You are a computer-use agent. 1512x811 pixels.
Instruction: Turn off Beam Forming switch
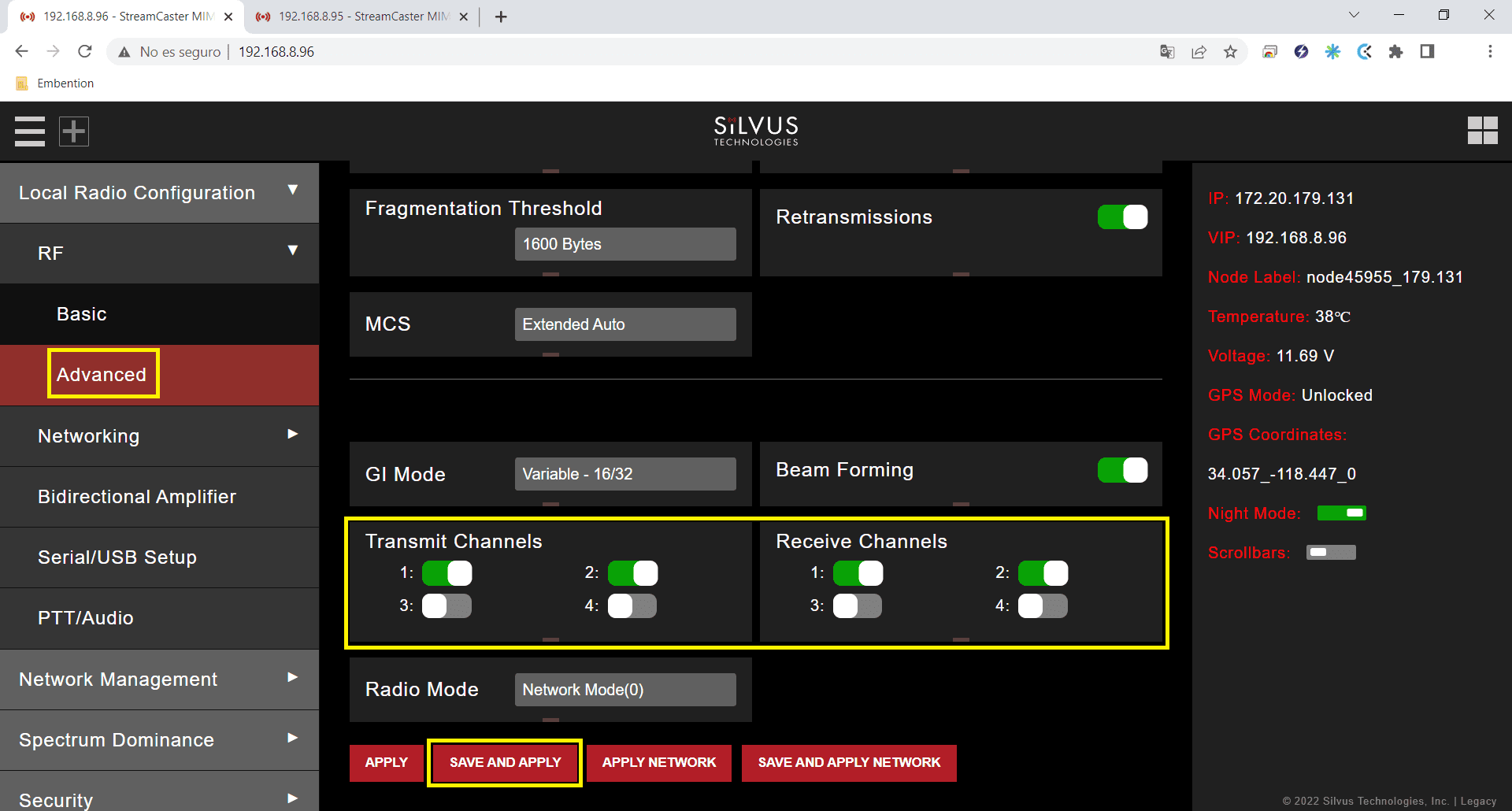pos(1122,470)
